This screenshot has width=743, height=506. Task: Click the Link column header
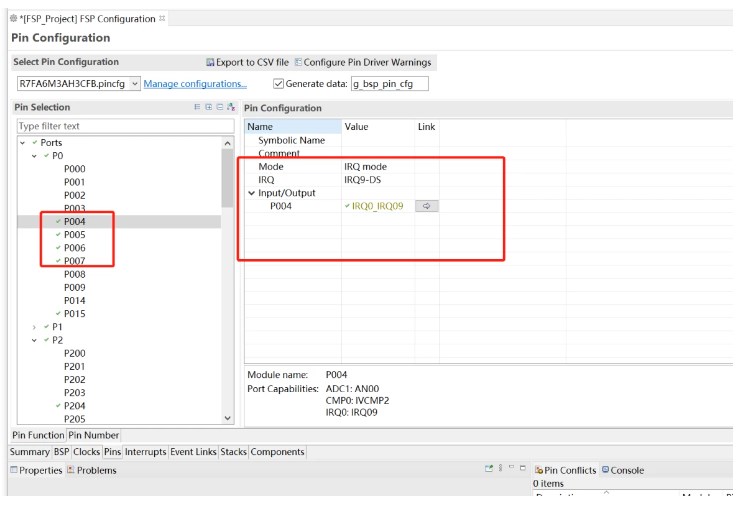coord(426,127)
